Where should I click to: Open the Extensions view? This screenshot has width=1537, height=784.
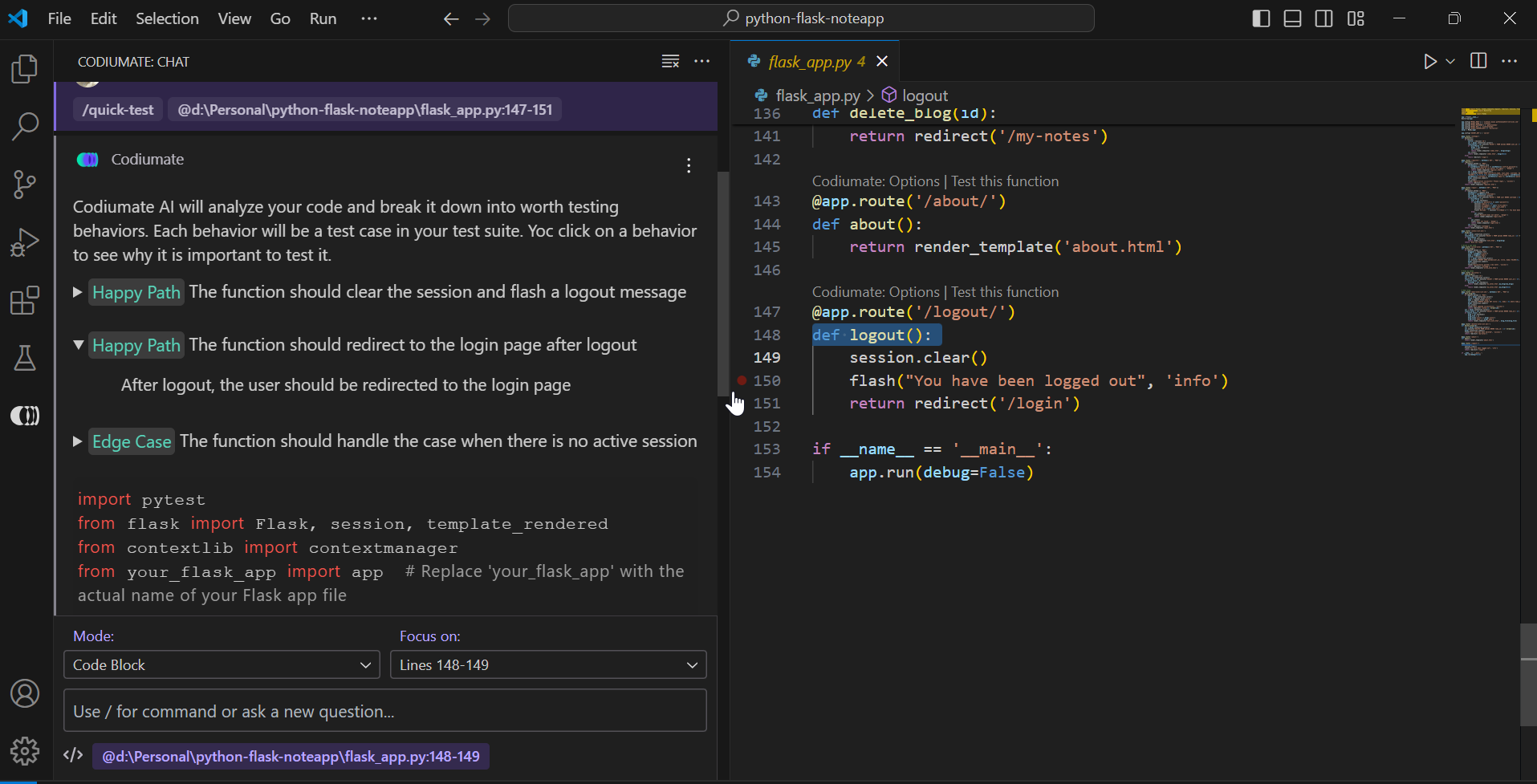[x=25, y=301]
